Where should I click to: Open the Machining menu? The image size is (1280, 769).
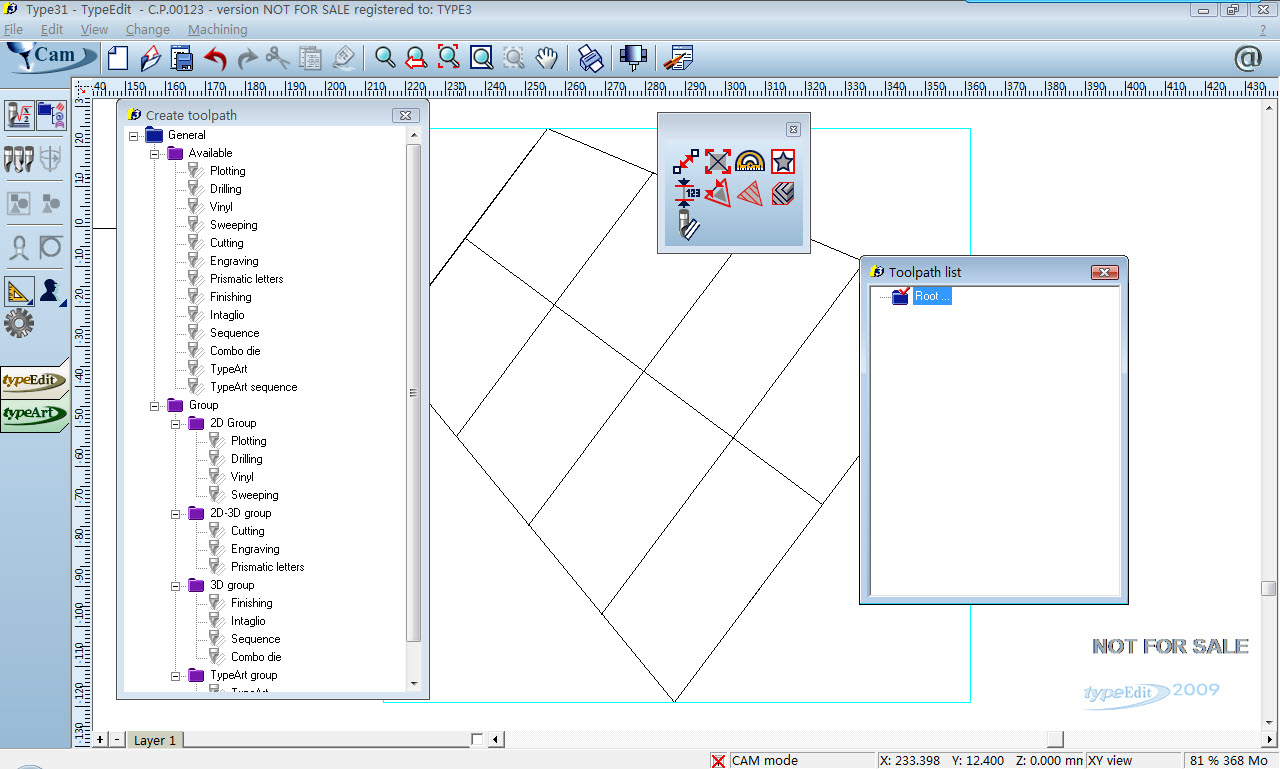[x=217, y=30]
